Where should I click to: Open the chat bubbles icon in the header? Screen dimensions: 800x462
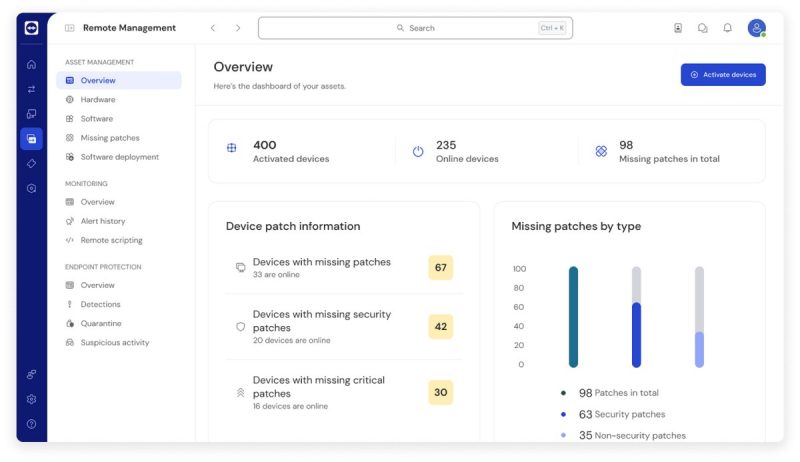coord(703,28)
